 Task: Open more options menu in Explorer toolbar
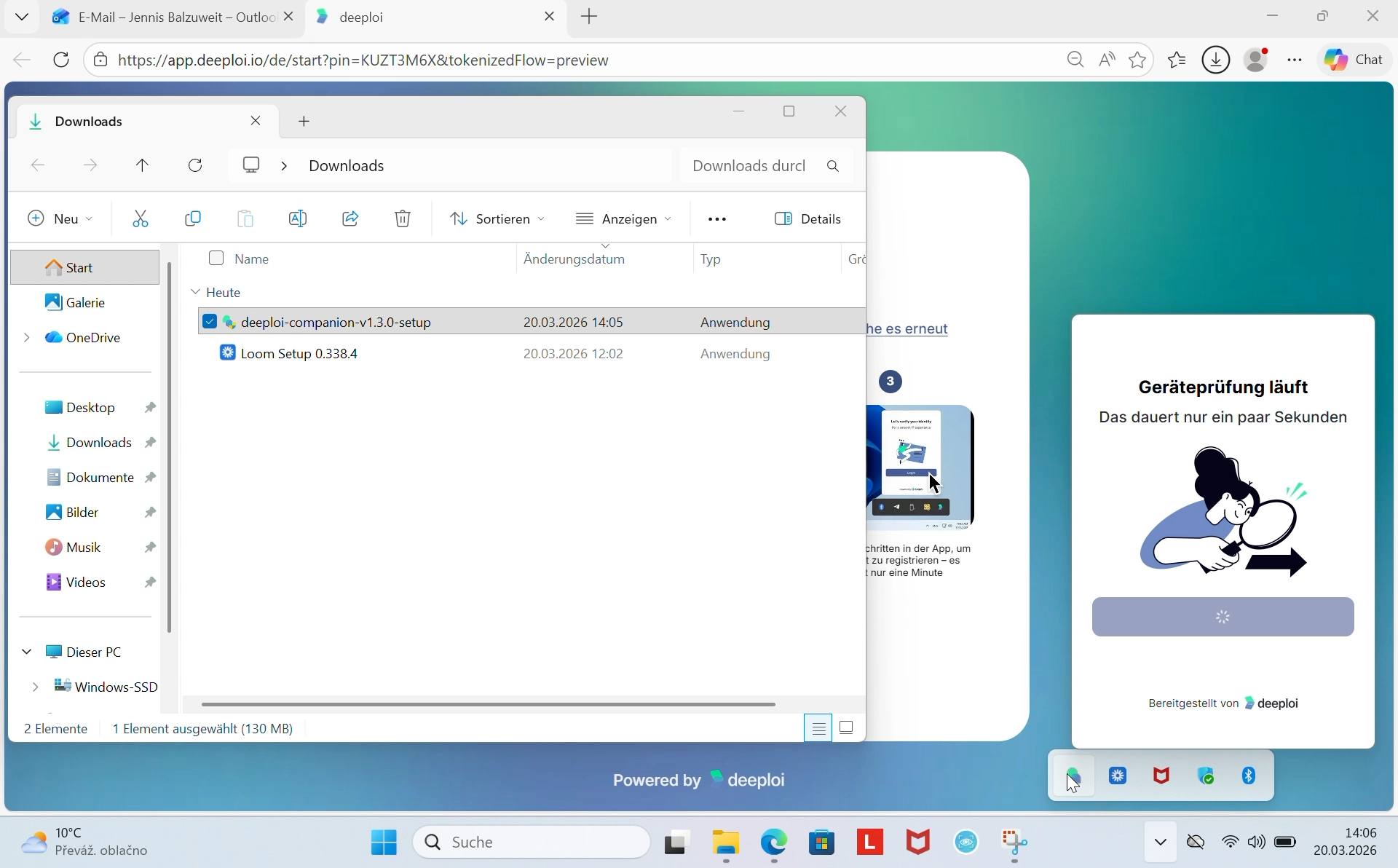(x=717, y=218)
